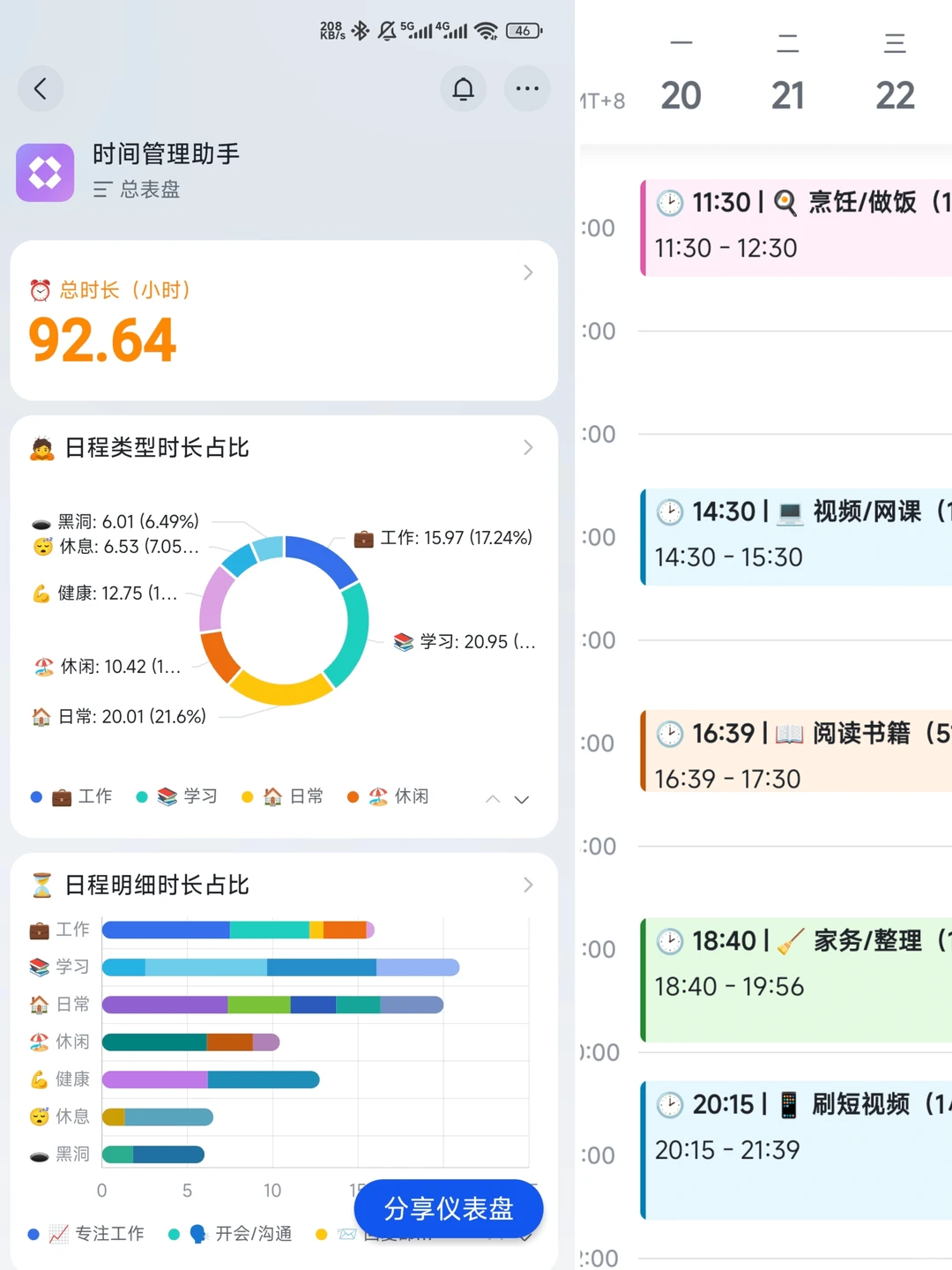The height and width of the screenshot is (1270, 952).
Task: Open the notification bell
Action: tap(463, 88)
